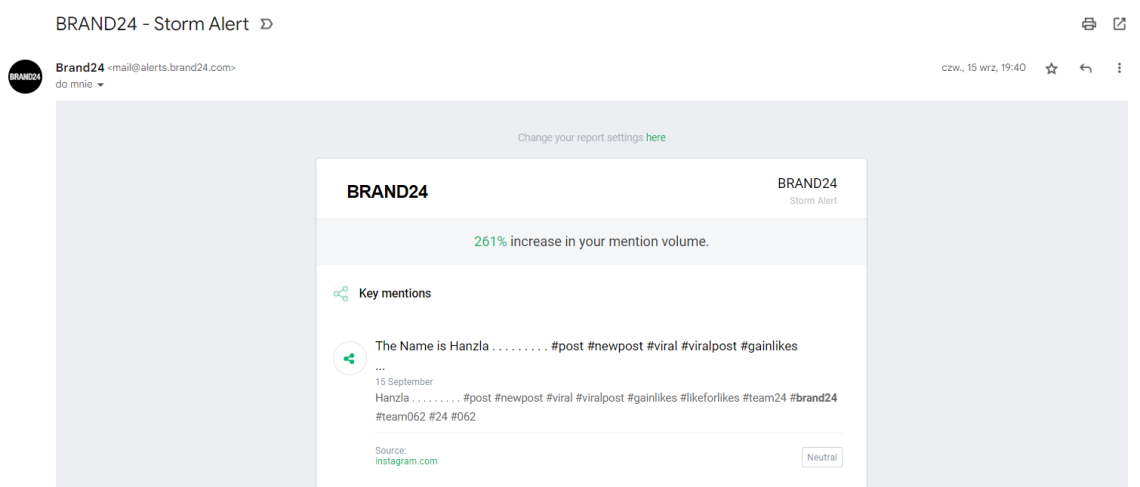Expand the "do mnie" recipient details
The width and height of the screenshot is (1140, 487).
pos(100,85)
